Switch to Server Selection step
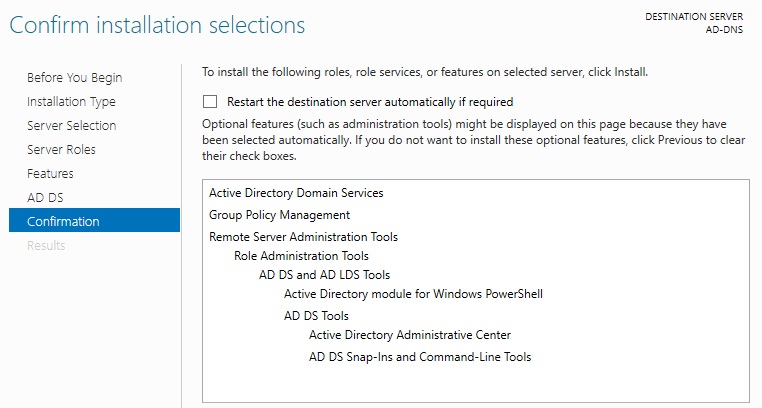The height and width of the screenshot is (408, 762). coord(72,126)
